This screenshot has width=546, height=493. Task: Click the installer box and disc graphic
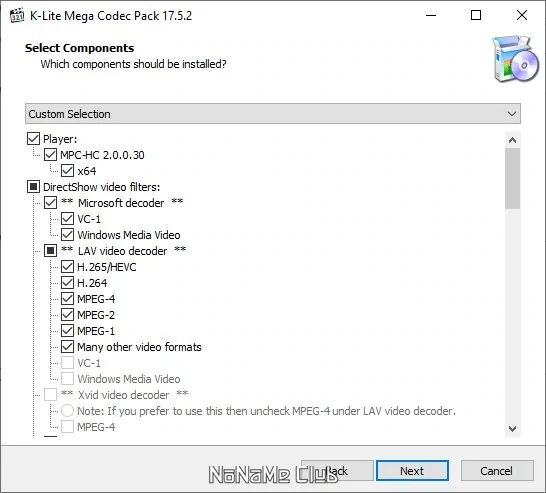point(515,58)
